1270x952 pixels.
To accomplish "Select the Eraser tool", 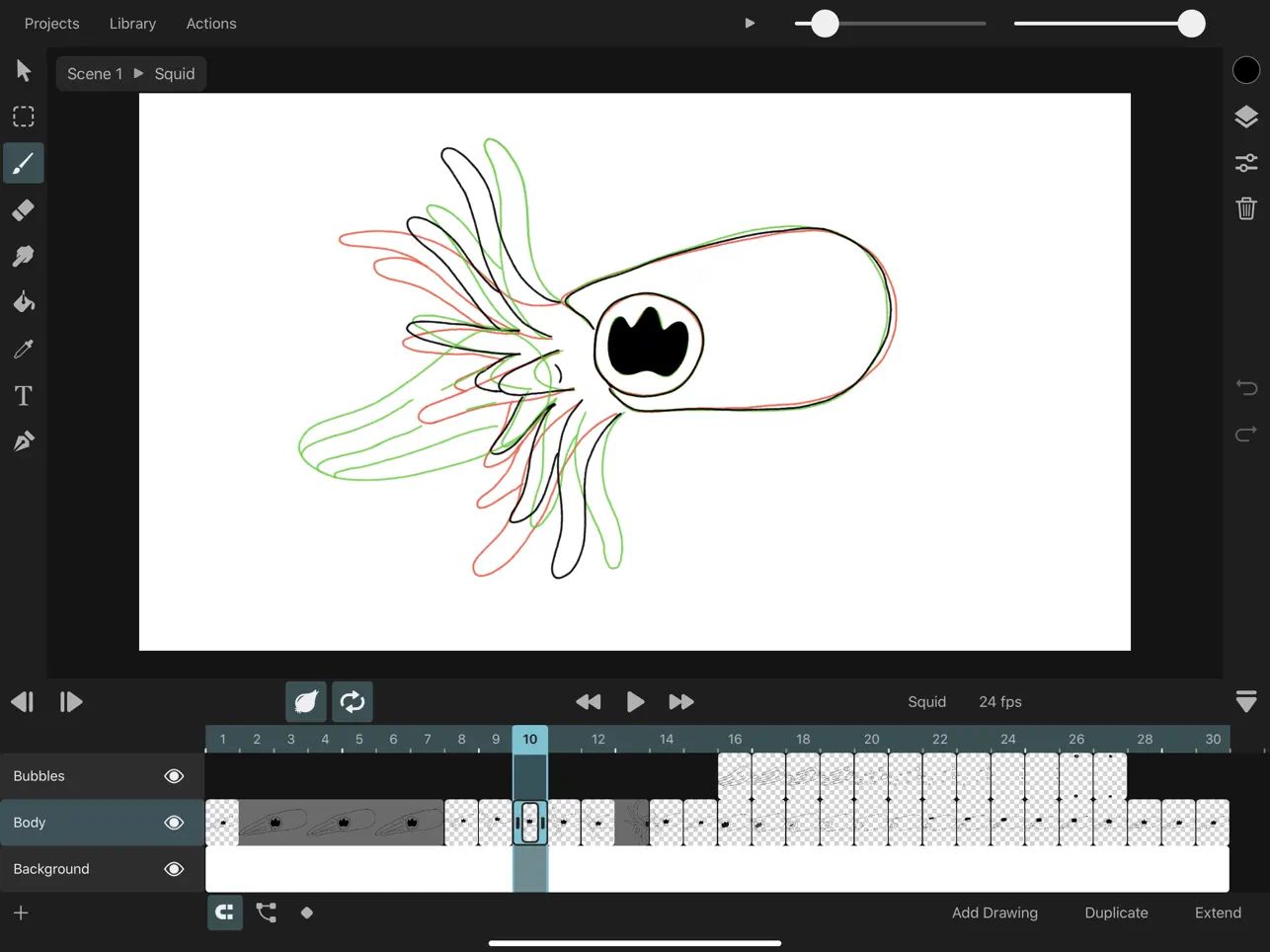I will point(23,209).
